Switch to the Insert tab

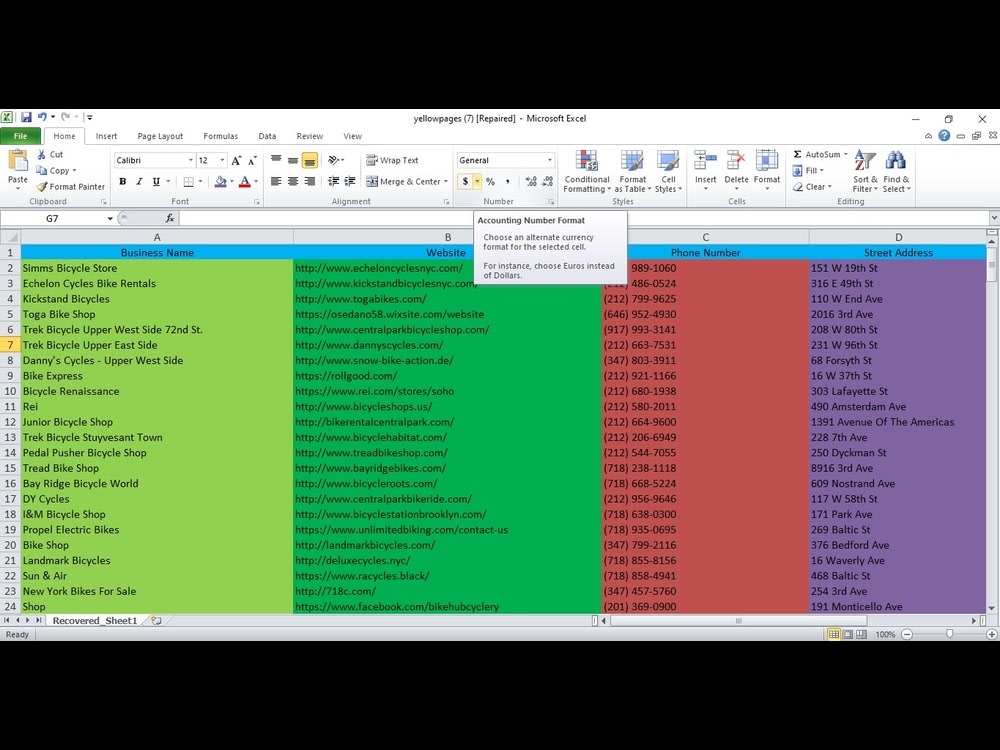106,136
